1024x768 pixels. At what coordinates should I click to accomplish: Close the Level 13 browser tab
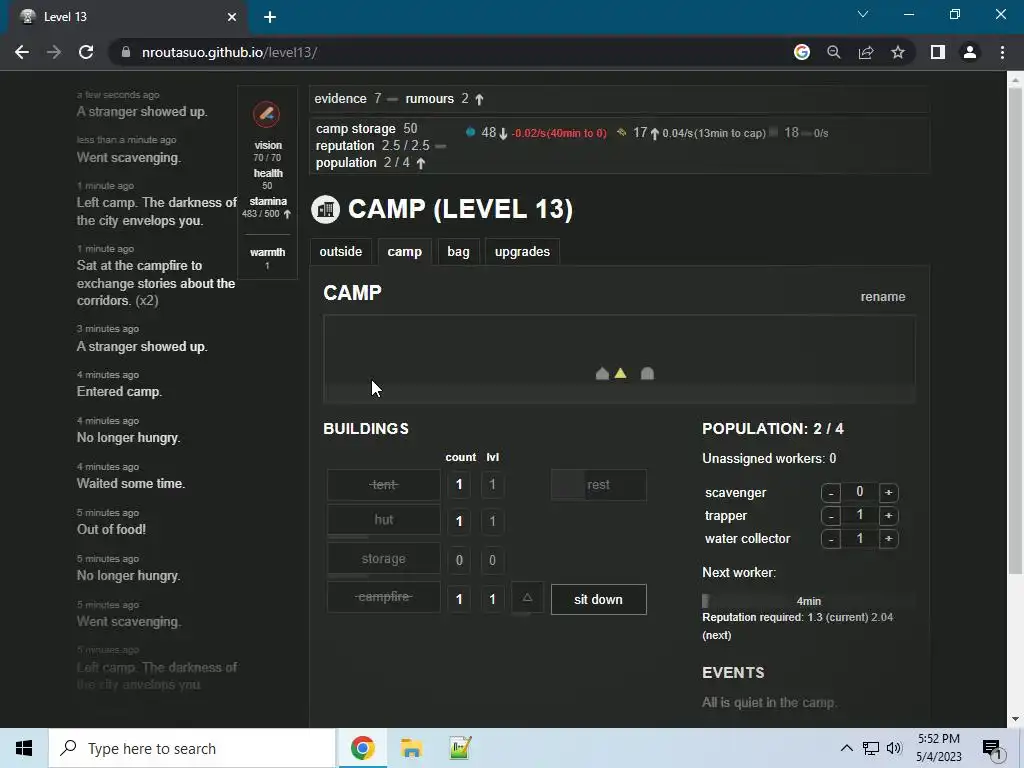(x=232, y=17)
